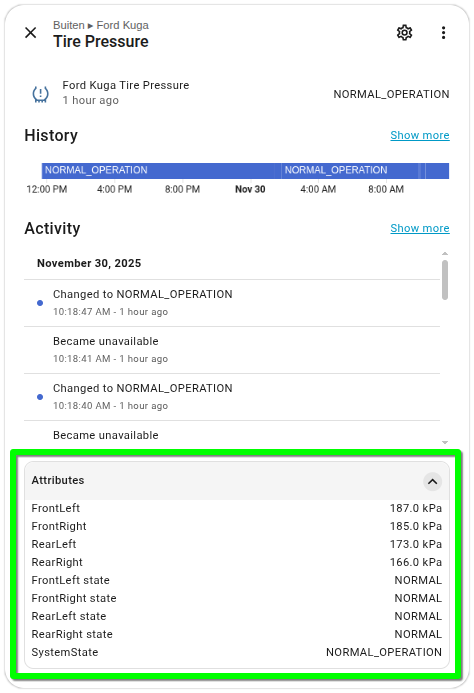Show more of the History section
This screenshot has height=693, width=474.
tap(420, 135)
